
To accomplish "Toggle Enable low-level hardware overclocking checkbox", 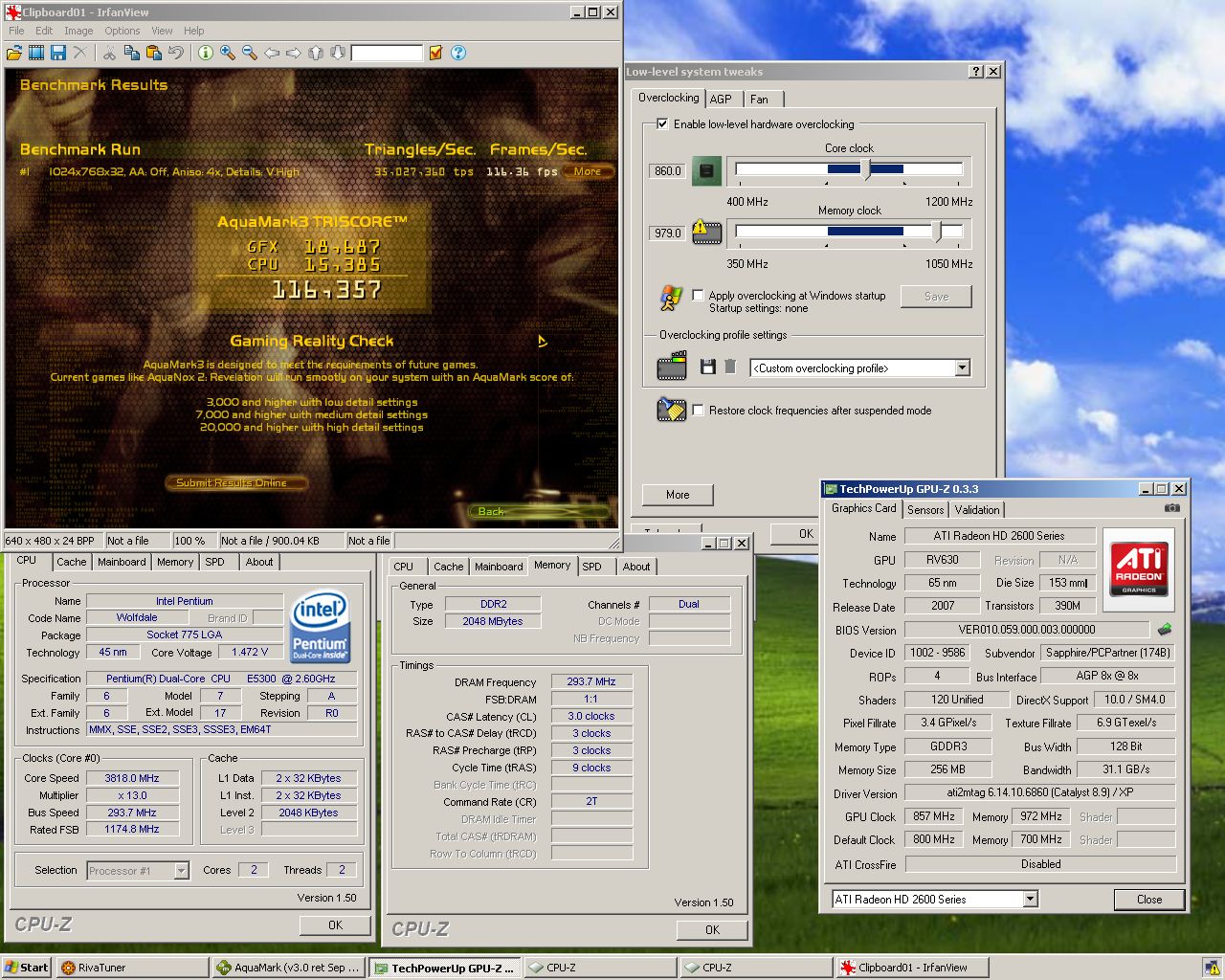I will pyautogui.click(x=662, y=123).
